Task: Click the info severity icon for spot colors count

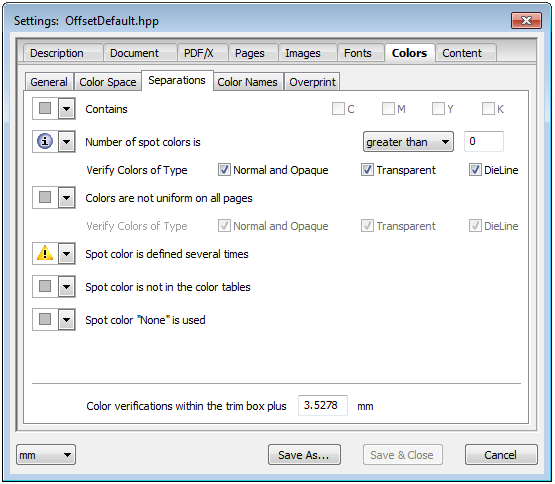Action: (45, 142)
